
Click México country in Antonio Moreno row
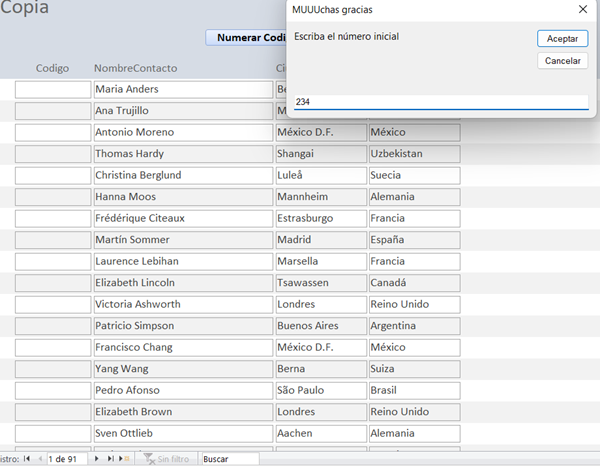(x=414, y=132)
